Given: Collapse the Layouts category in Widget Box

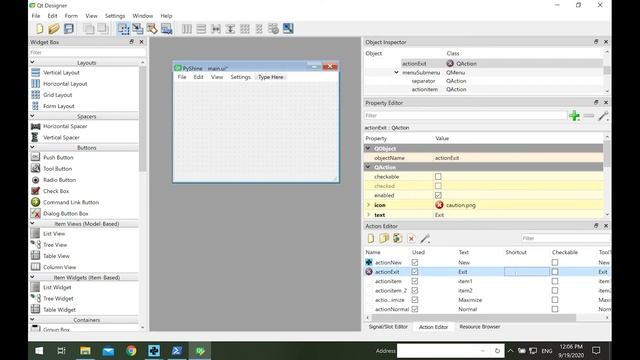Looking at the screenshot, I should (x=32, y=62).
